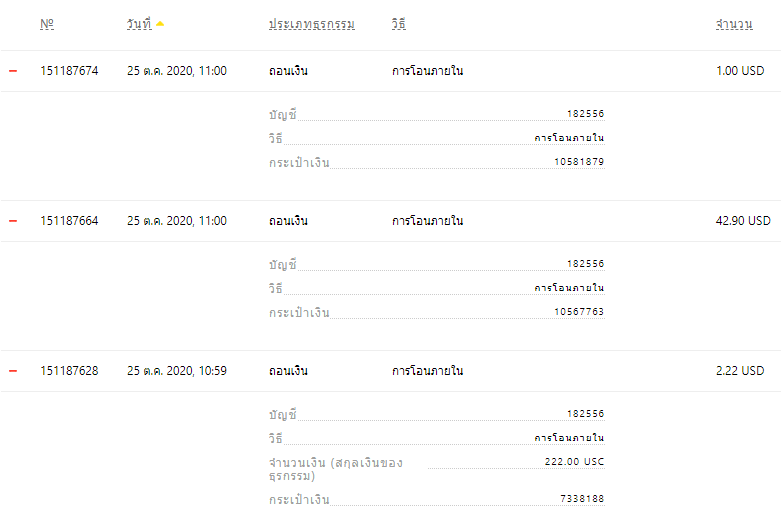Click the yellow sort arrow next to วันที่
This screenshot has height=512, width=781.
160,23
